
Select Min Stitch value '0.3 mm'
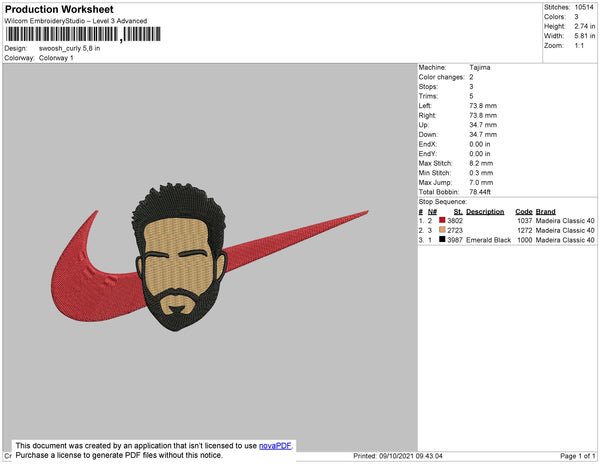481,173
